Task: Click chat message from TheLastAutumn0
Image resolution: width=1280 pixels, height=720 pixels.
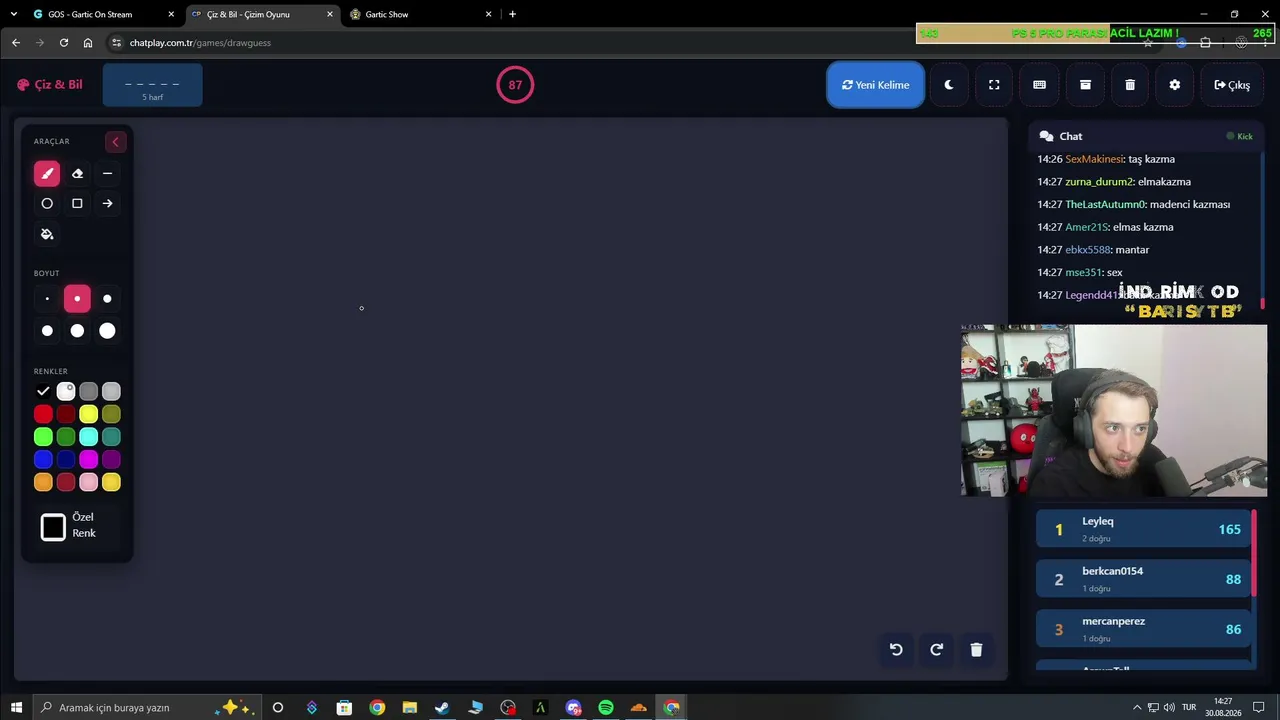Action: (1133, 204)
